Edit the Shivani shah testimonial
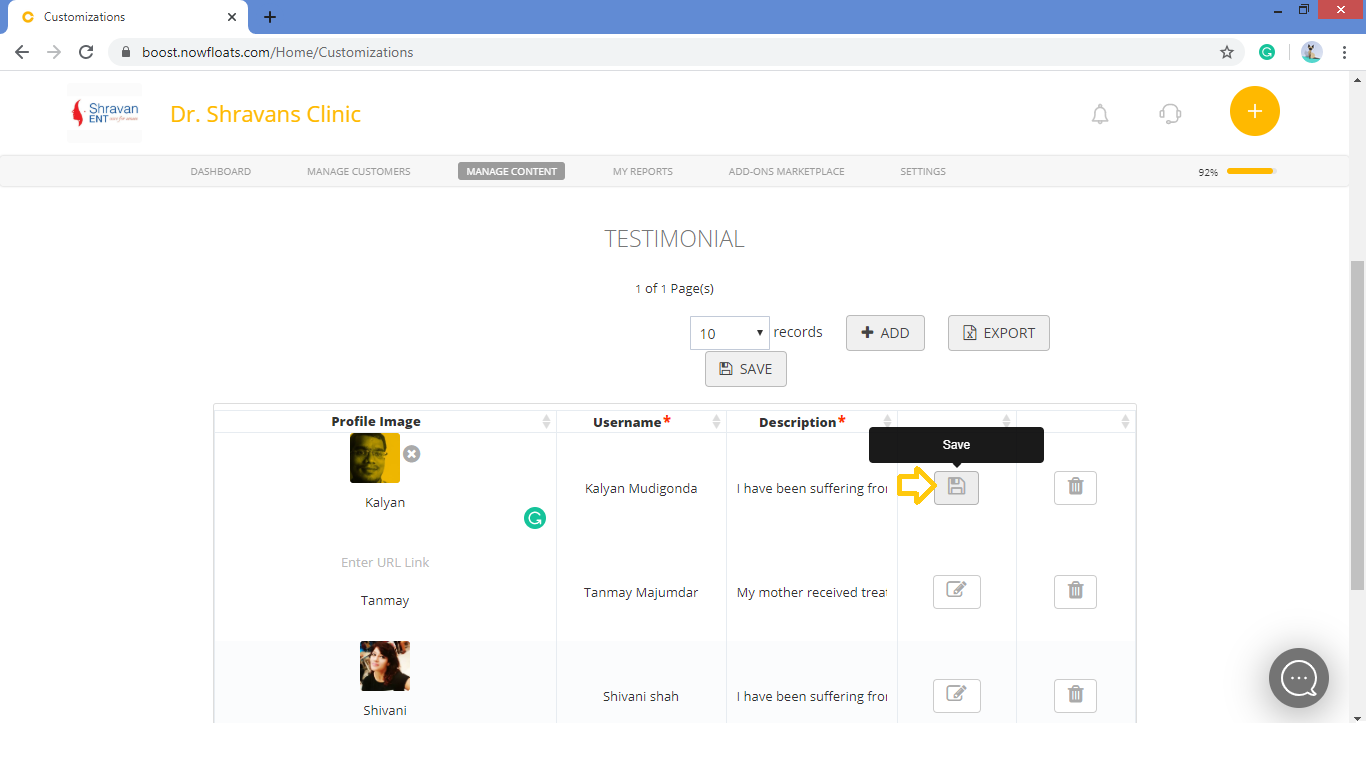This screenshot has width=1366, height=768. [956, 695]
